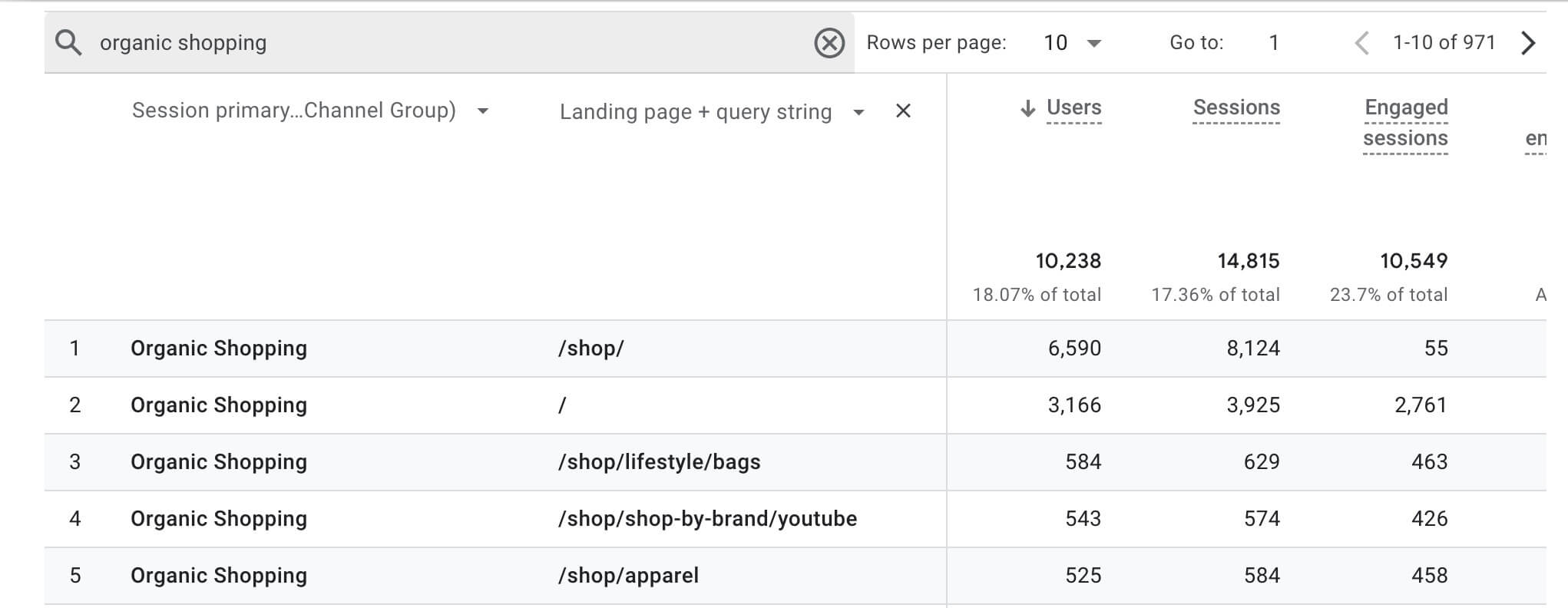Click Organic Shopping in row 3
The image size is (1568, 608).
tap(219, 462)
